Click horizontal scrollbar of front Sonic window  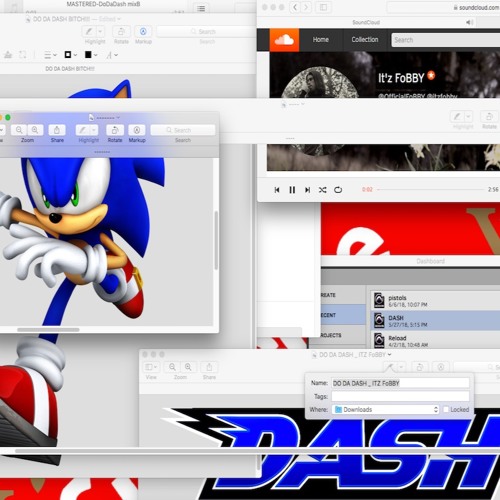pos(48,330)
